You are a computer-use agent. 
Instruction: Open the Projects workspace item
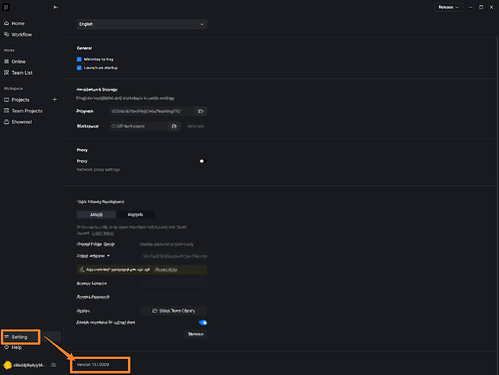click(20, 100)
